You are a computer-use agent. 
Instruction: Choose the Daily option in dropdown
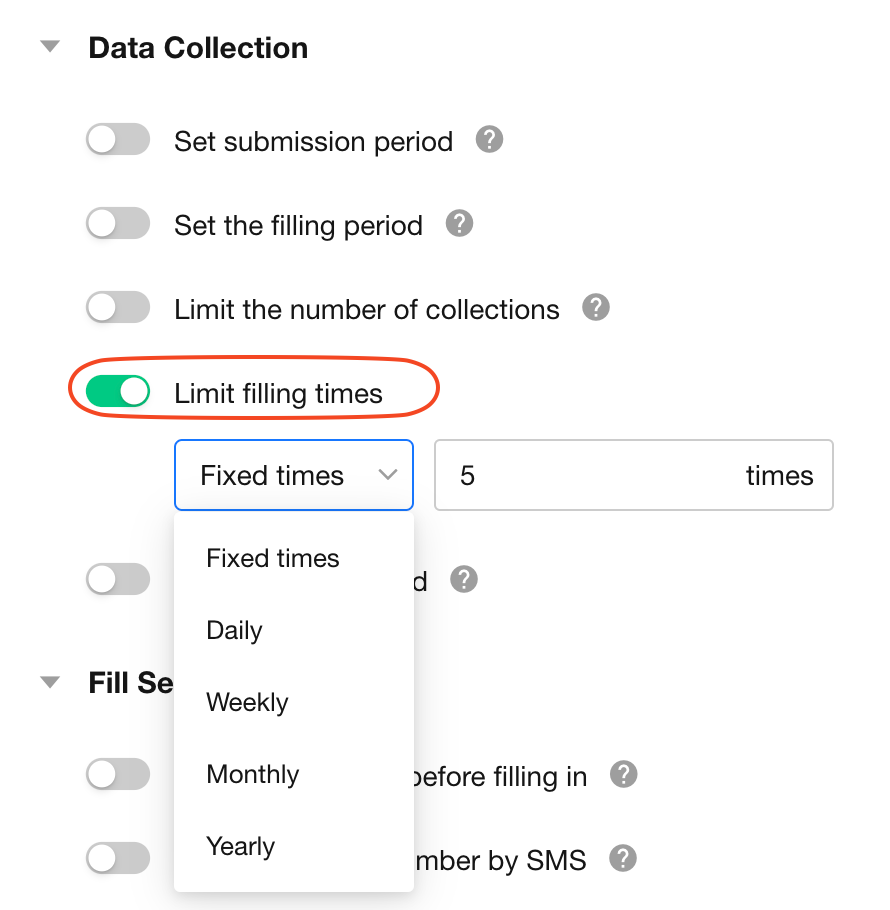point(235,631)
